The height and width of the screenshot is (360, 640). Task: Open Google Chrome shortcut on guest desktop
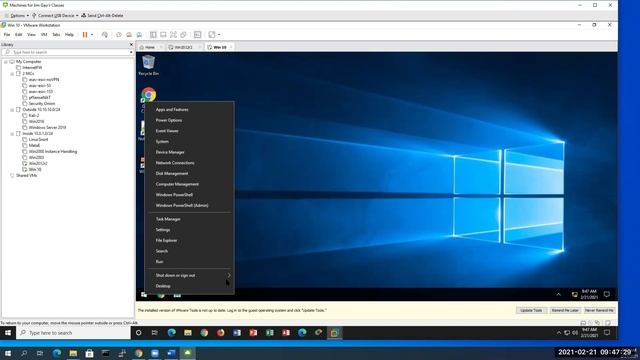[x=149, y=95]
